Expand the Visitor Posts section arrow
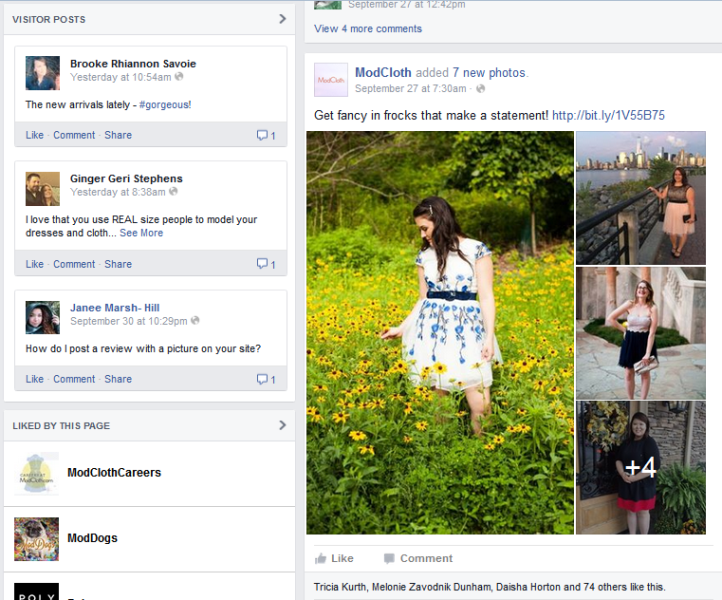This screenshot has width=722, height=600. pos(282,19)
